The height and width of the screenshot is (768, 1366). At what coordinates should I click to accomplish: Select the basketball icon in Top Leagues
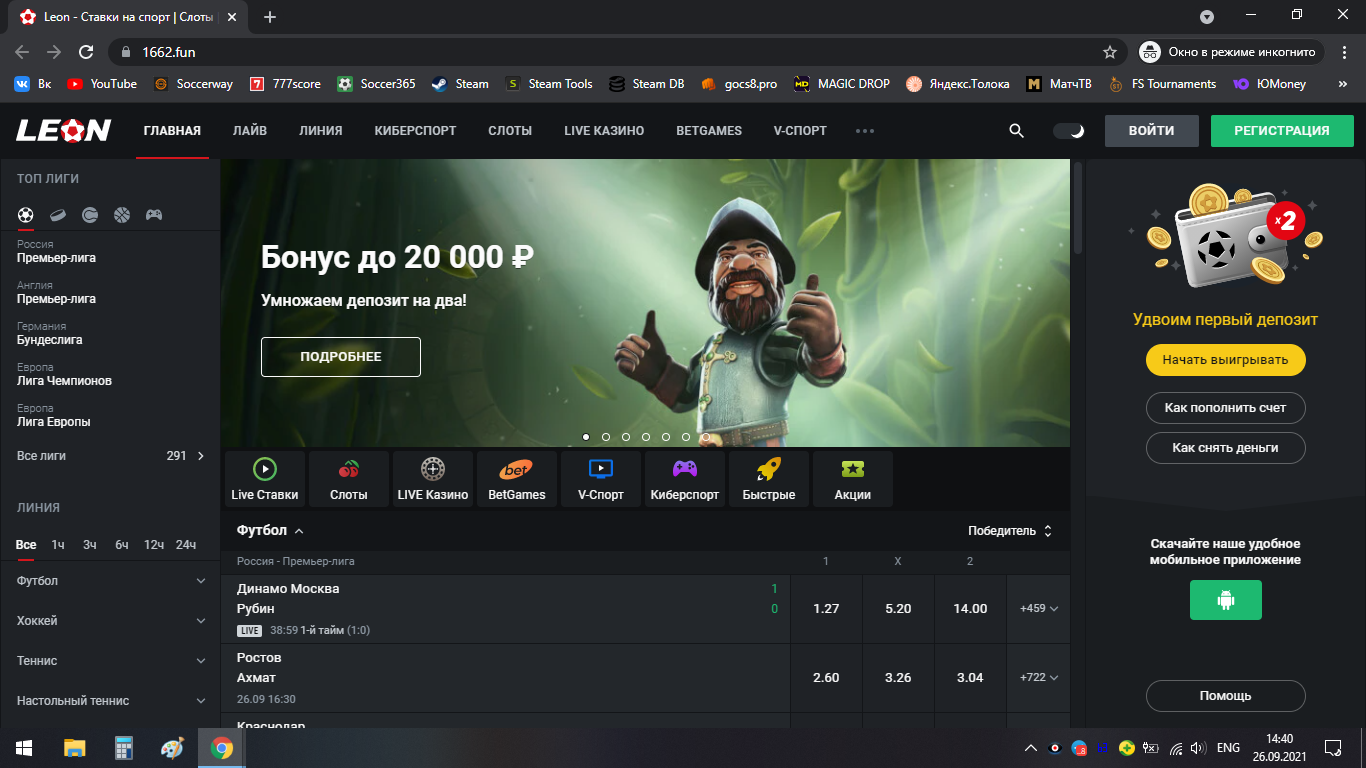click(122, 215)
